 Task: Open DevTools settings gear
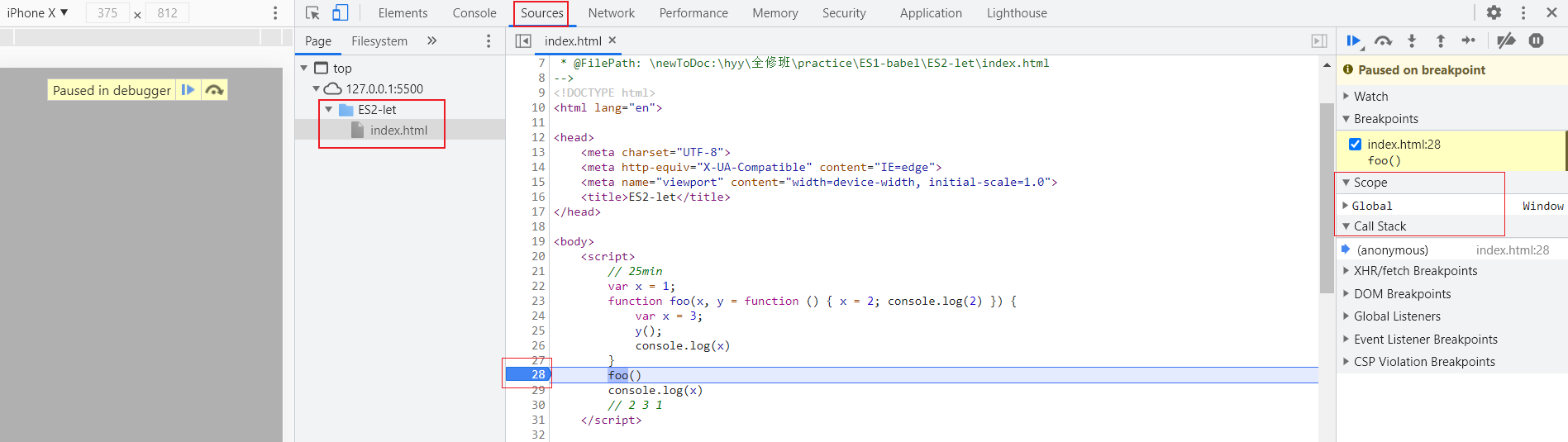[1494, 12]
